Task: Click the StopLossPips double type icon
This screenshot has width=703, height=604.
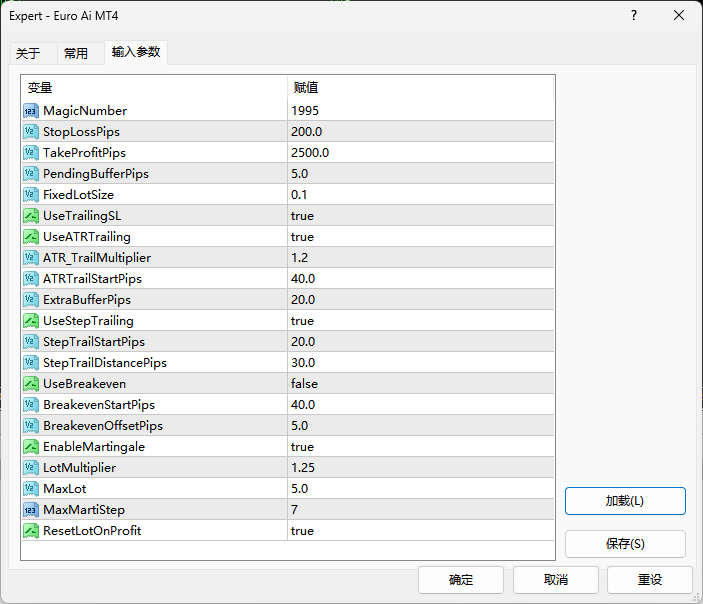Action: pos(30,132)
